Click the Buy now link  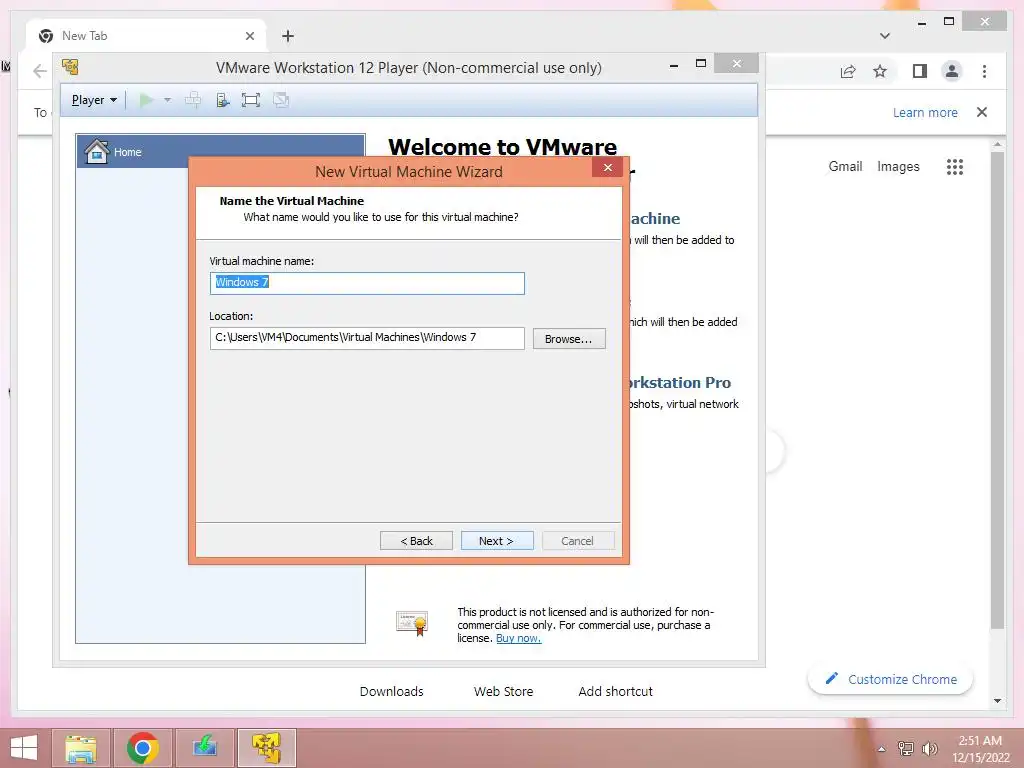click(519, 638)
